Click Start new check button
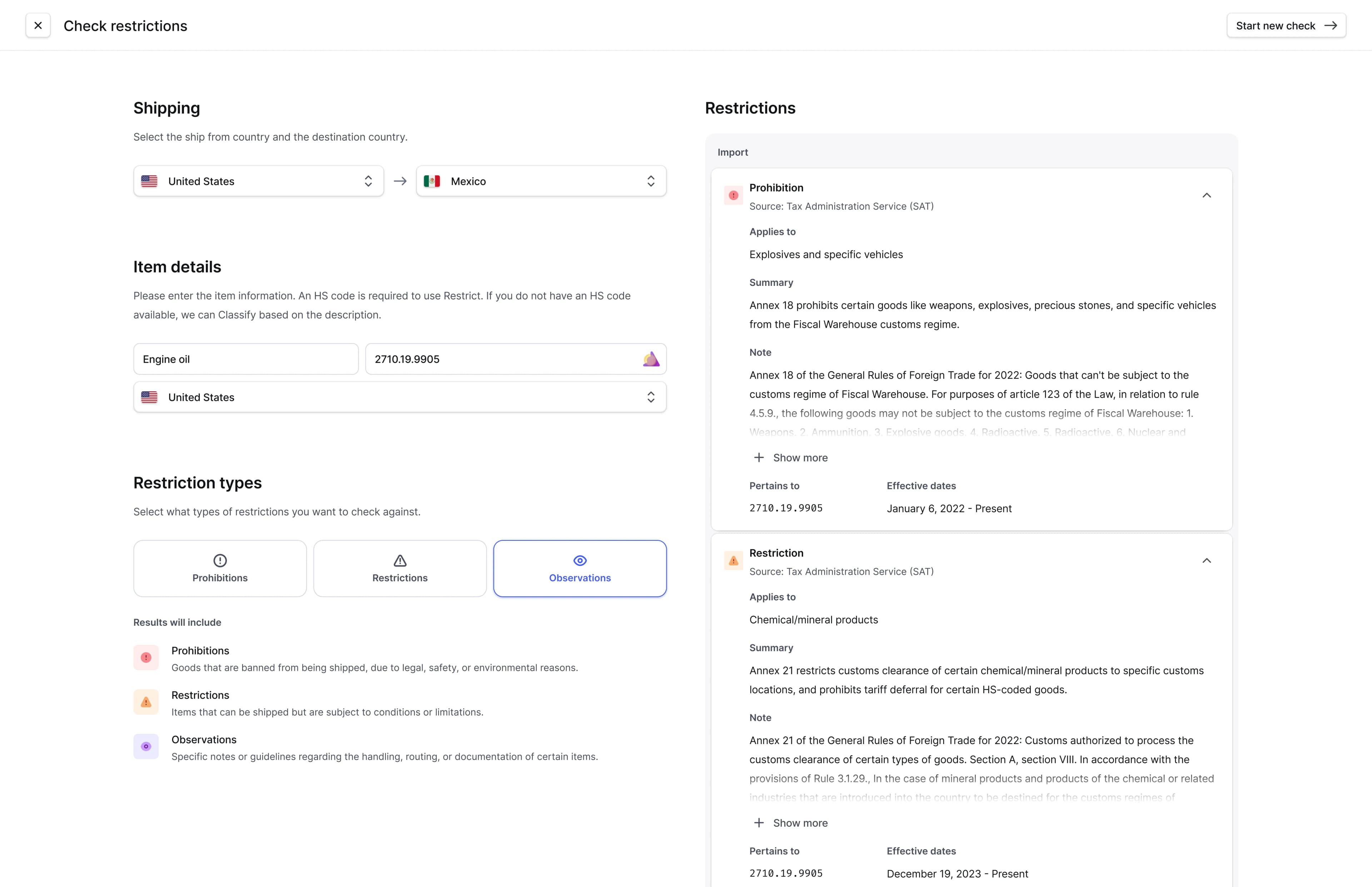The height and width of the screenshot is (887, 1372). point(1286,26)
